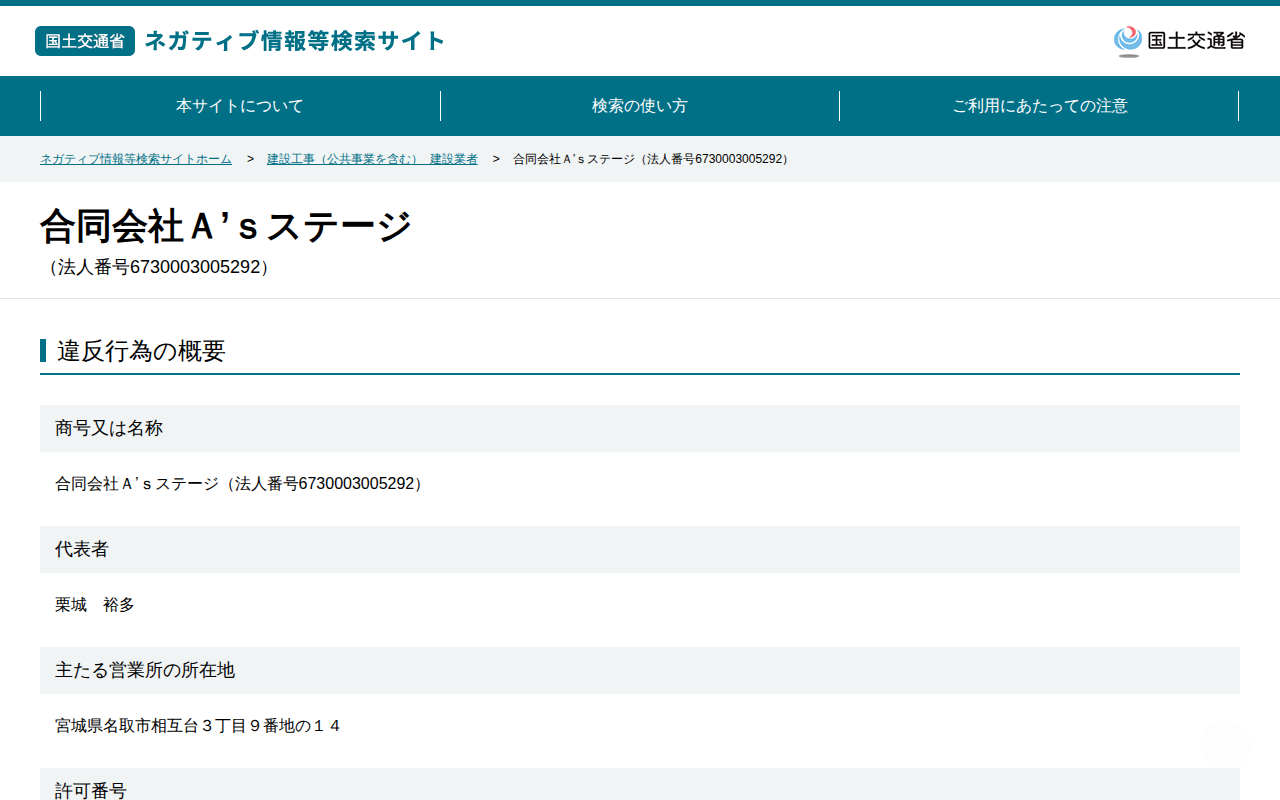Open the ネガティブ情報等検索サイト title link
Image resolution: width=1280 pixels, height=800 pixels.
295,41
